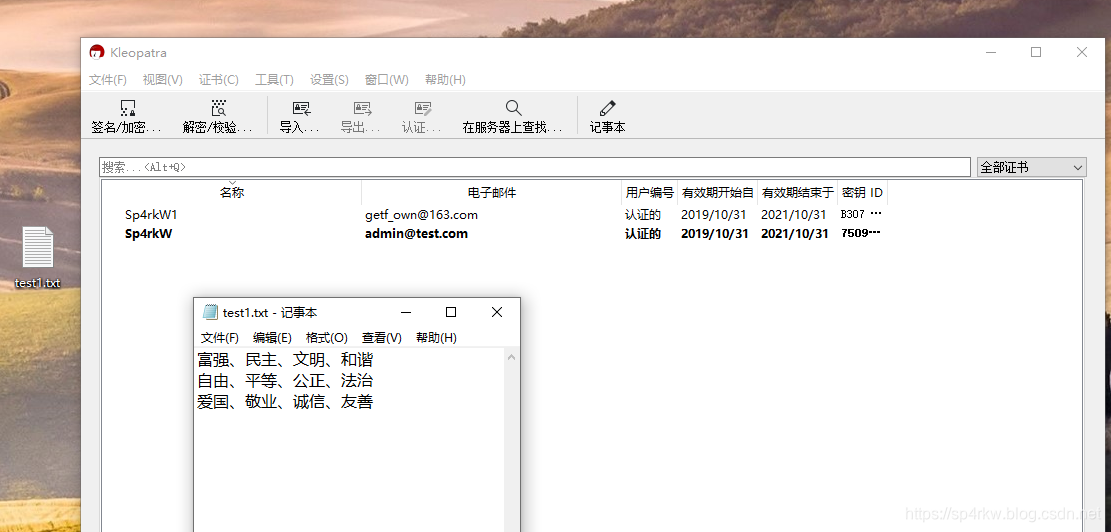Screen dimensions: 1111x532
Task: Open the Notepad (记事本) pencil tool in Kleopatra
Action: point(608,117)
